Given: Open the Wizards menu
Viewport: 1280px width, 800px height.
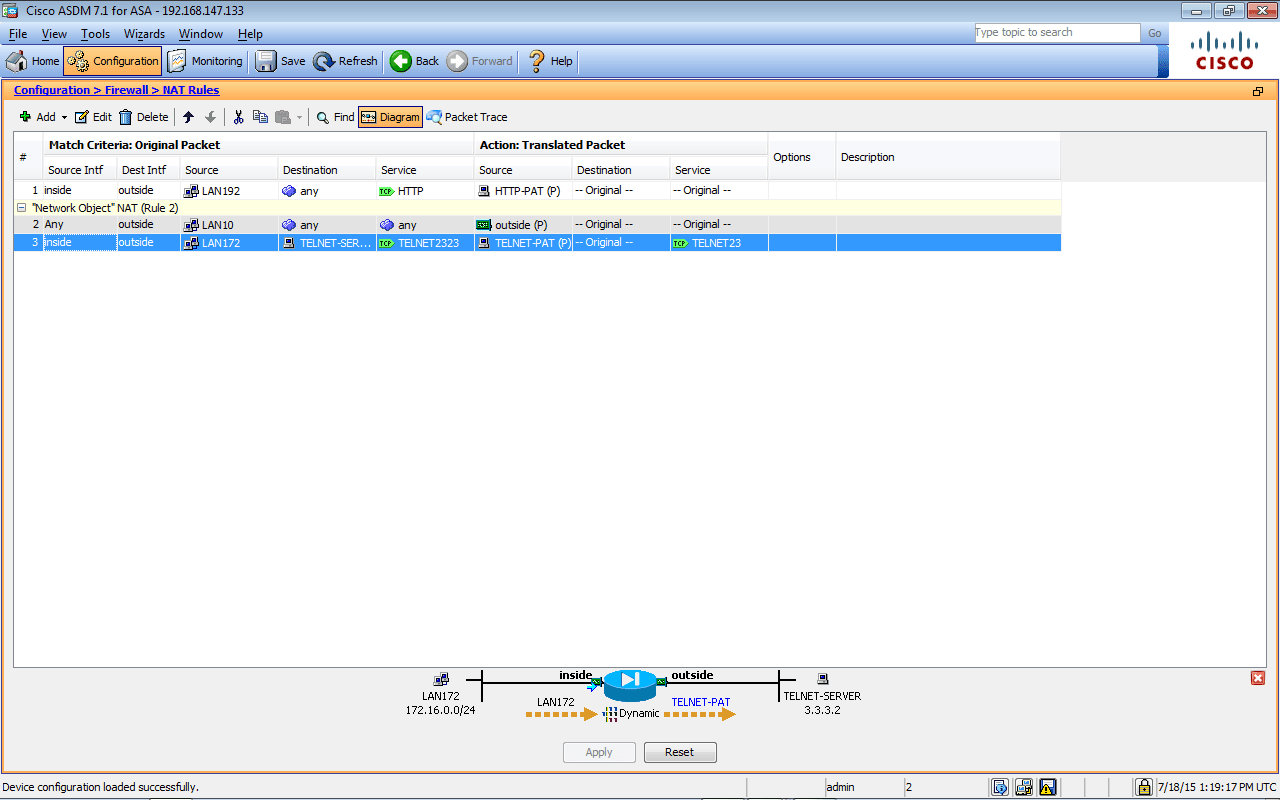Looking at the screenshot, I should (144, 34).
